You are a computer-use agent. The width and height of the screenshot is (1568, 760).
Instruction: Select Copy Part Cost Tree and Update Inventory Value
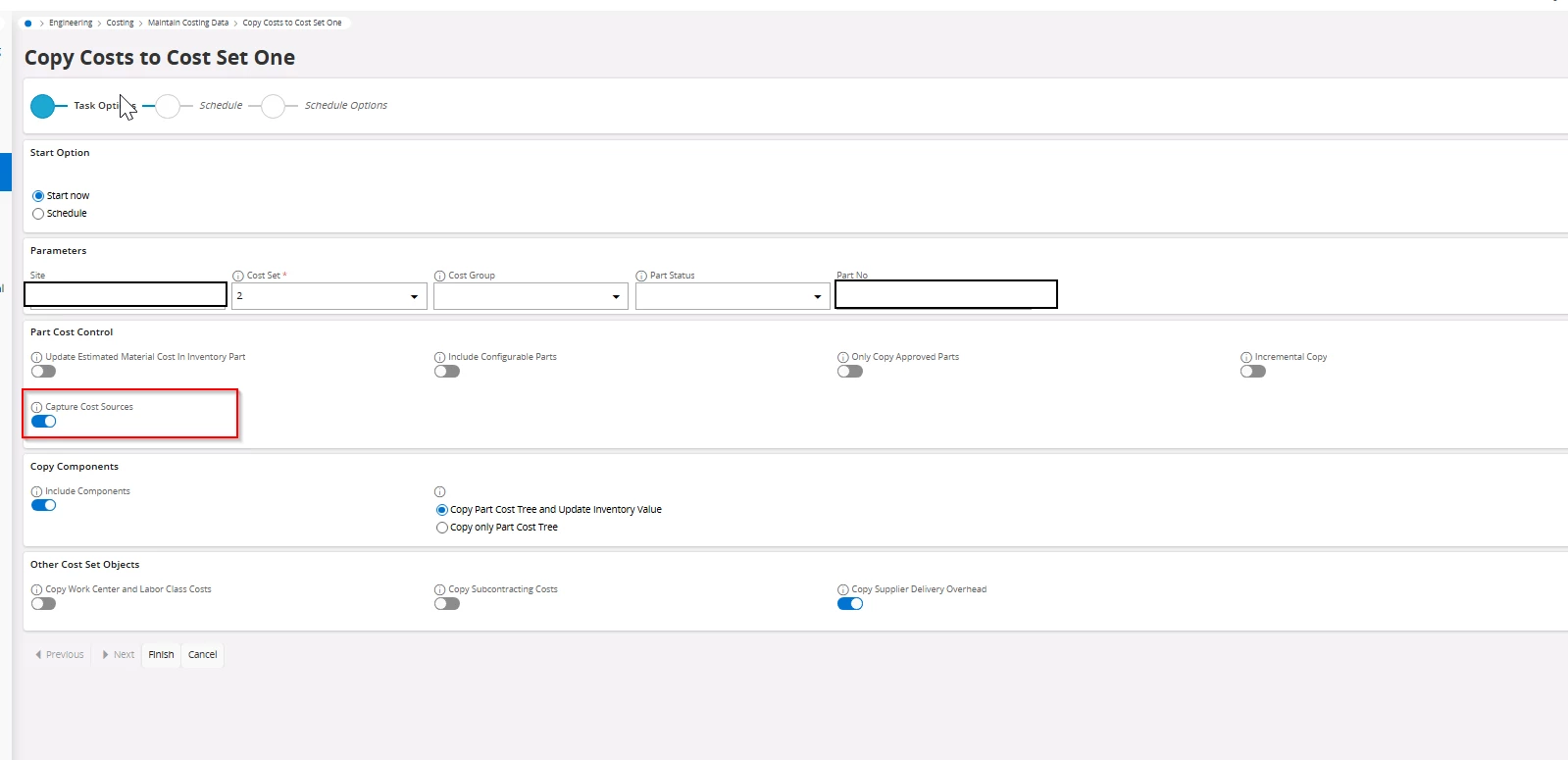(x=442, y=510)
